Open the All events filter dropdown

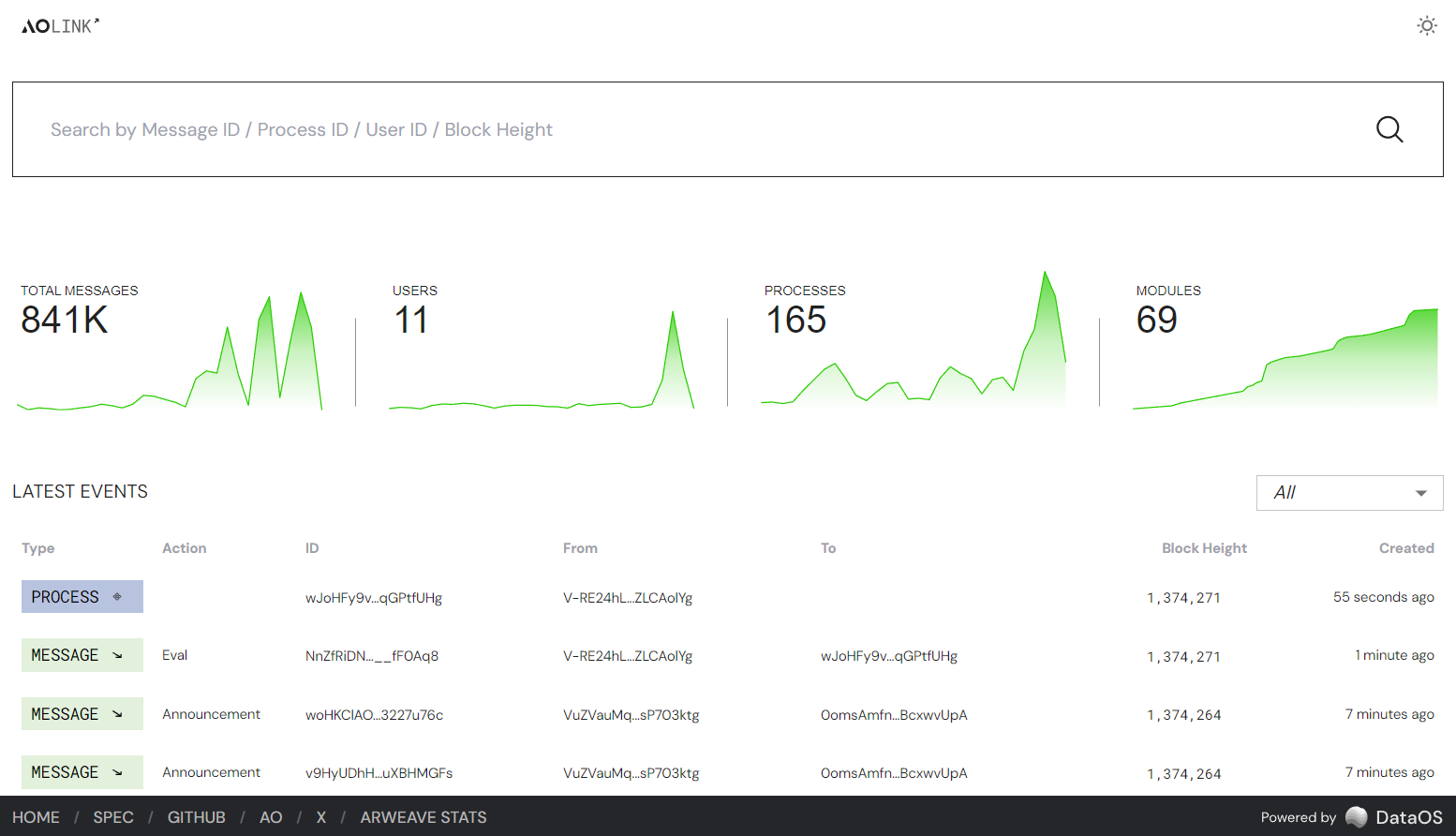[1349, 492]
